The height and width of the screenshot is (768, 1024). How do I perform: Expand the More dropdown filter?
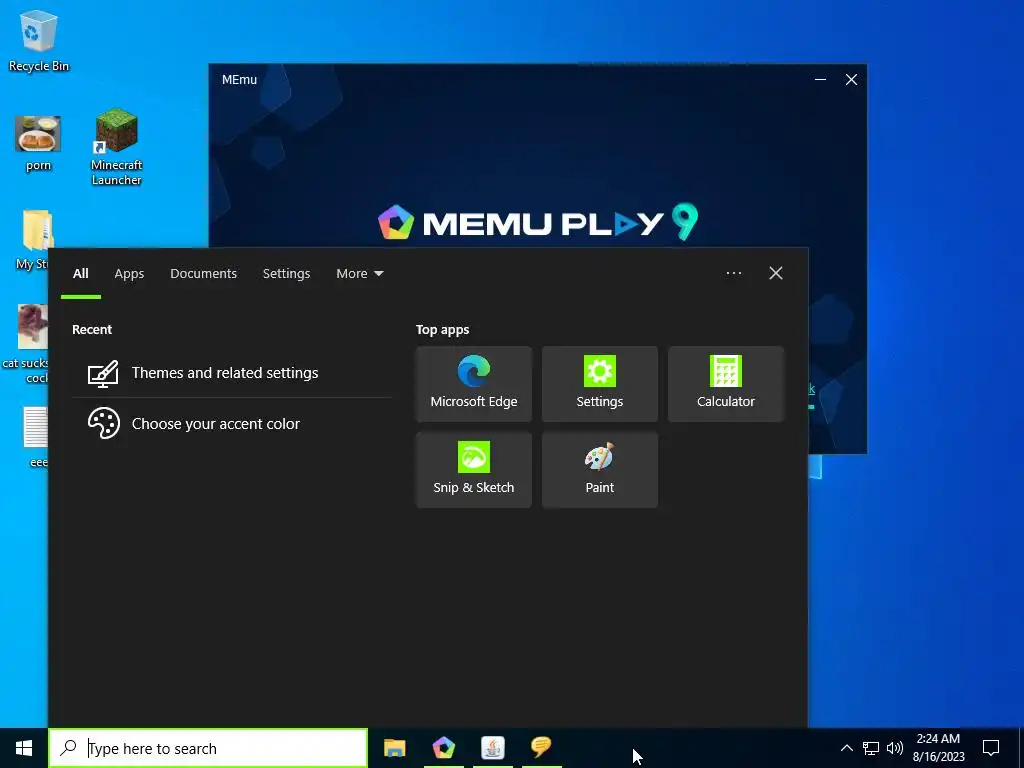point(359,274)
